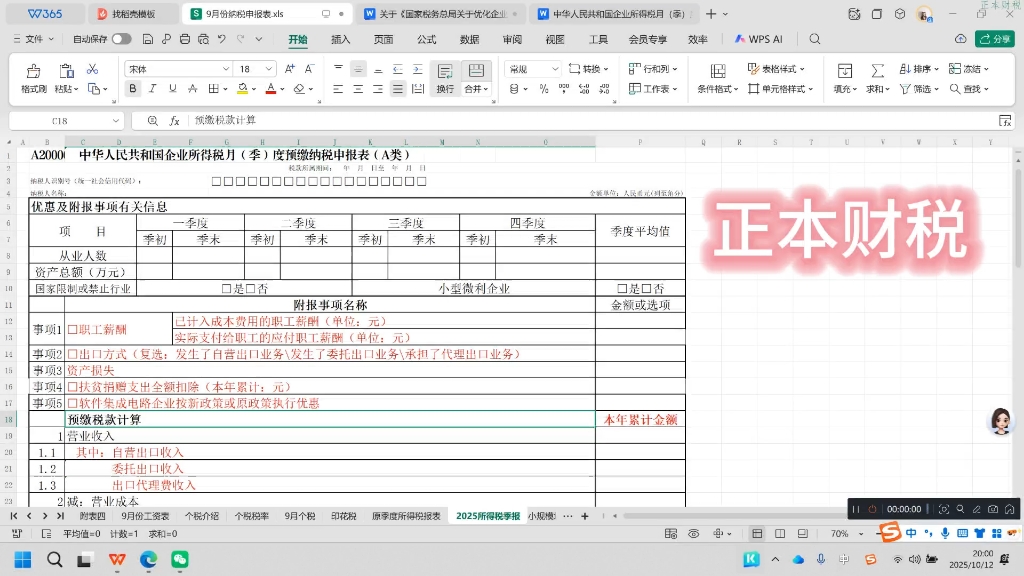The height and width of the screenshot is (576, 1024).
Task: Apply bold formatting to selected cell
Action: [131, 88]
